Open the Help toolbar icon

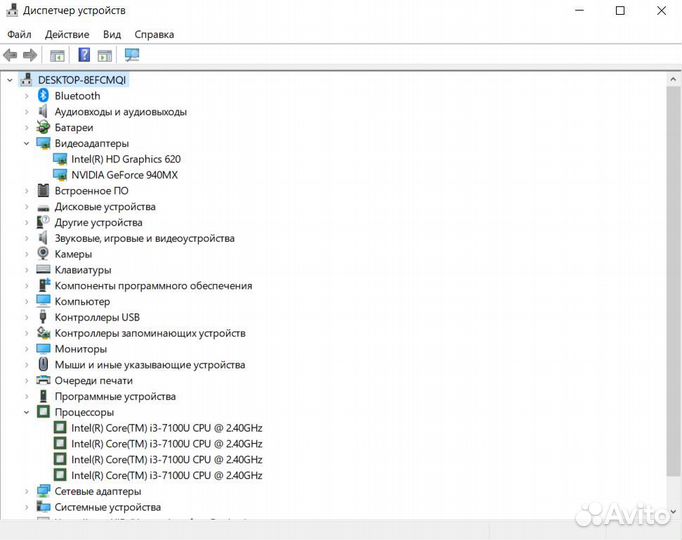[84, 55]
